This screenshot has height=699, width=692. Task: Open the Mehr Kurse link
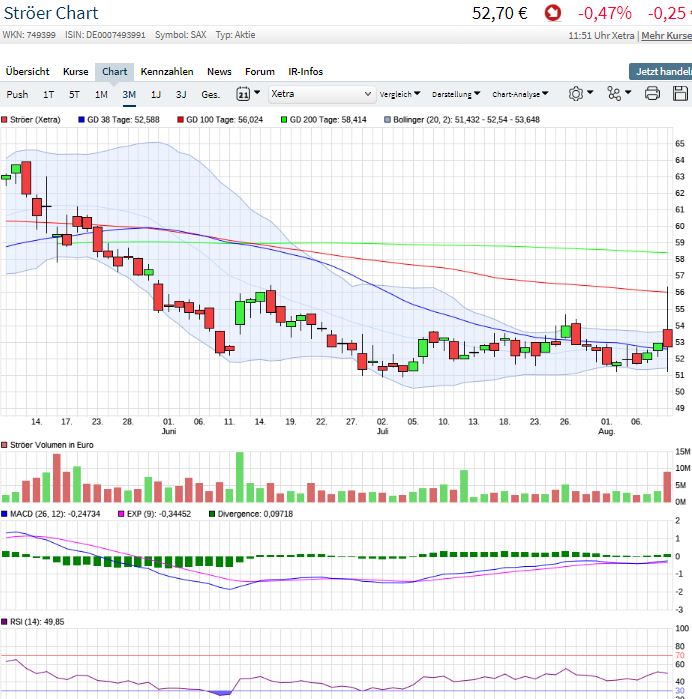coord(666,35)
